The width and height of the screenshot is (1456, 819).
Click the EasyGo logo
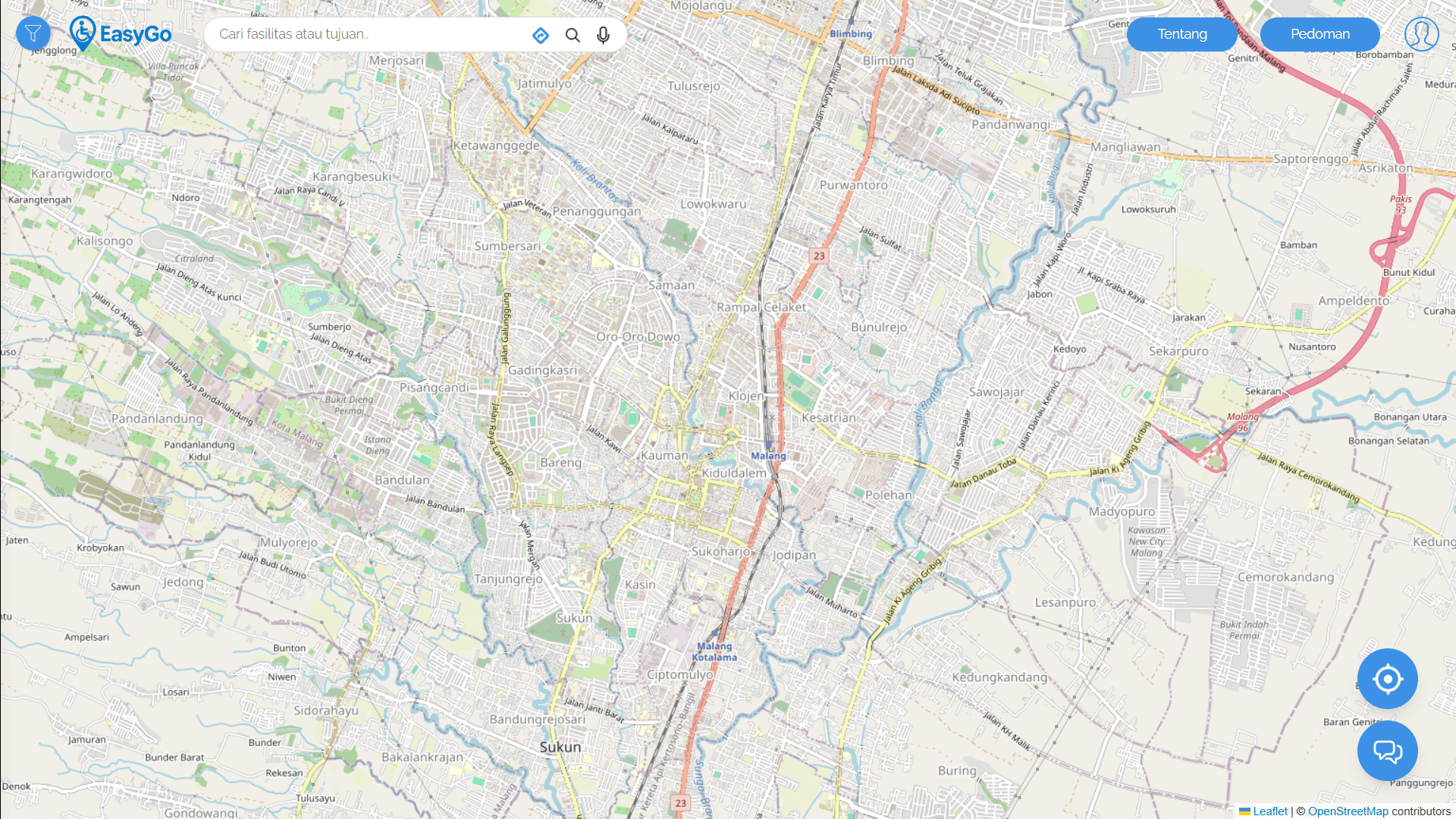coord(121,33)
